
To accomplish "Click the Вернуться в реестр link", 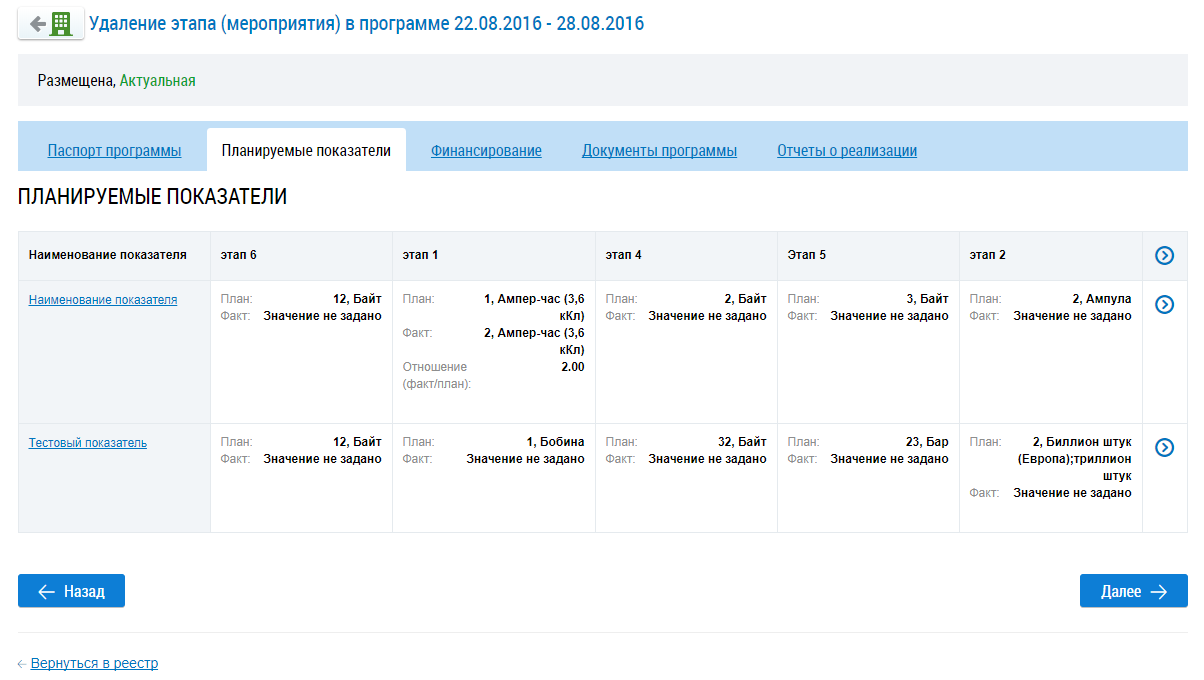I will coord(94,663).
